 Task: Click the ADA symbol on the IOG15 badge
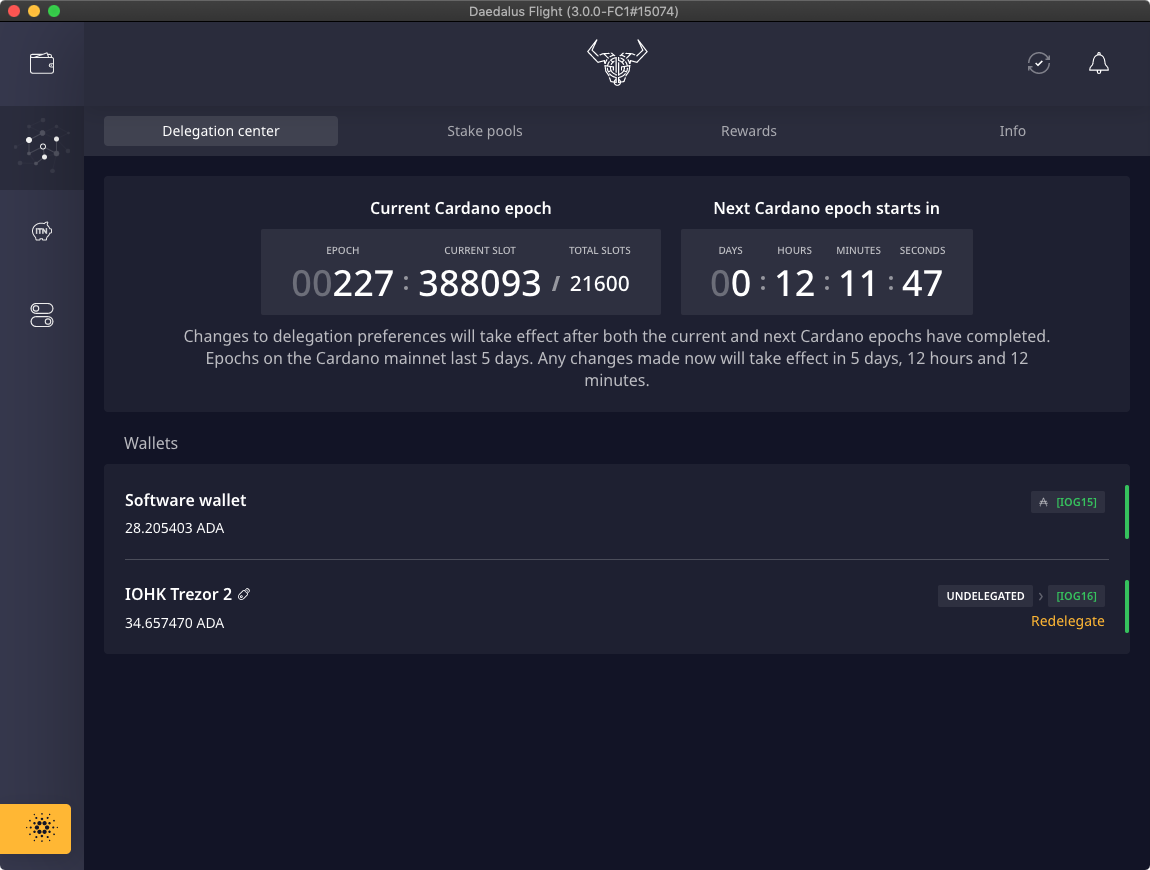[x=1044, y=502]
